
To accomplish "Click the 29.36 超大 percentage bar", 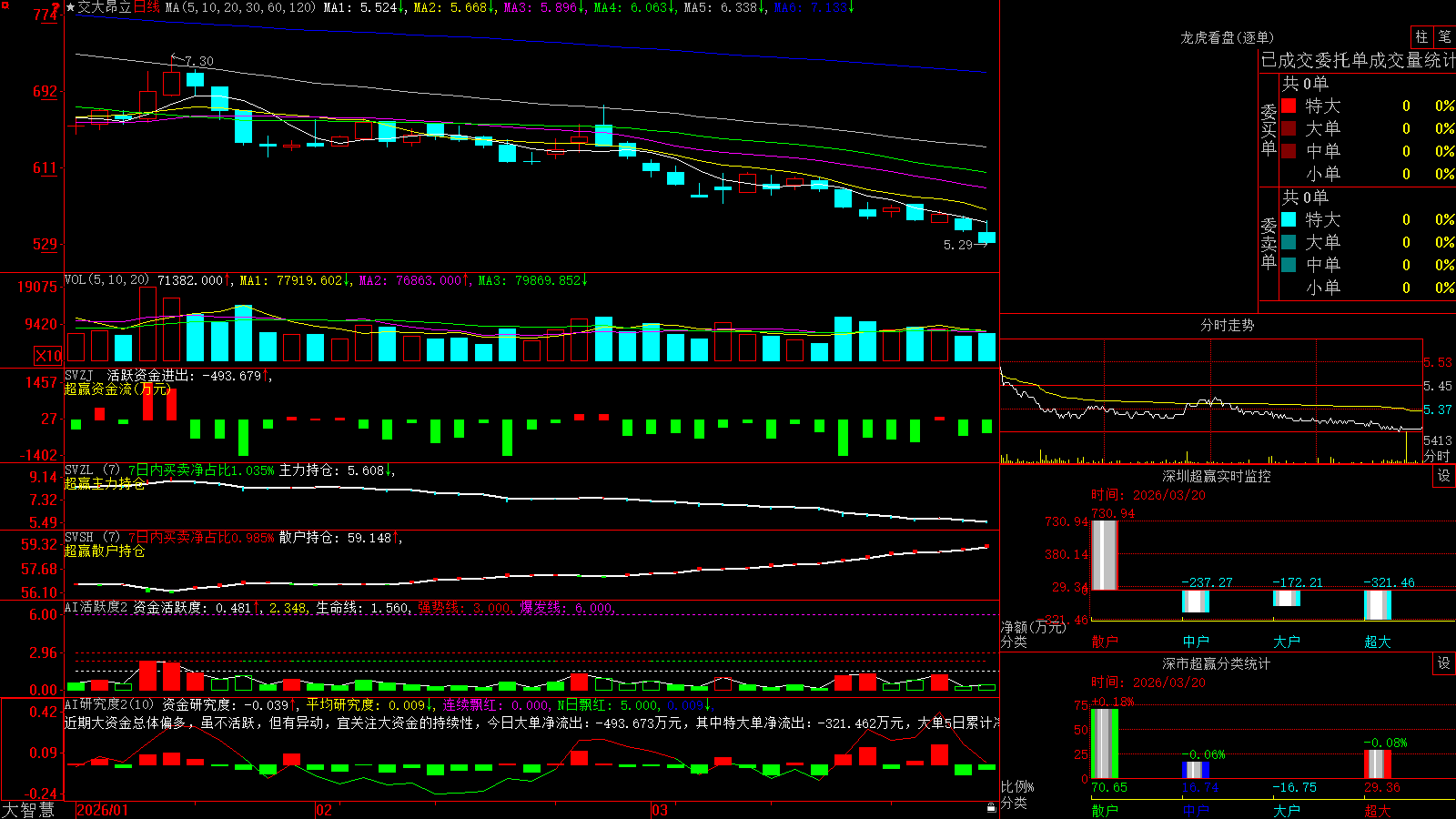I will click(x=1378, y=763).
